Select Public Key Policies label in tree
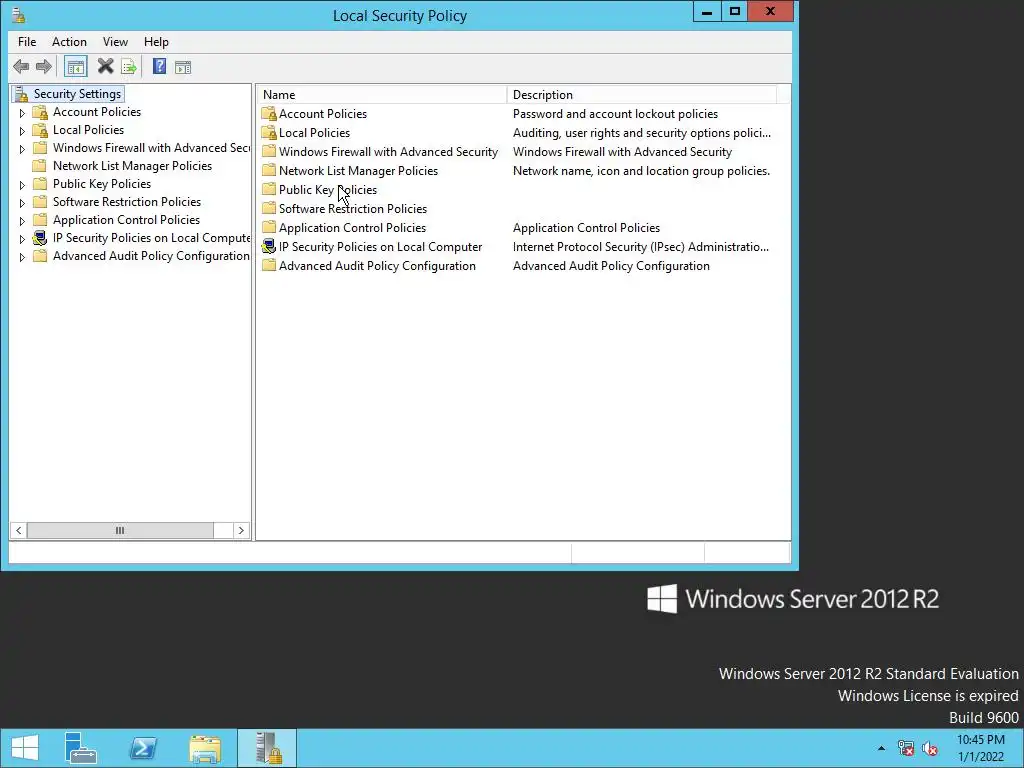The height and width of the screenshot is (768, 1024). 102,184
